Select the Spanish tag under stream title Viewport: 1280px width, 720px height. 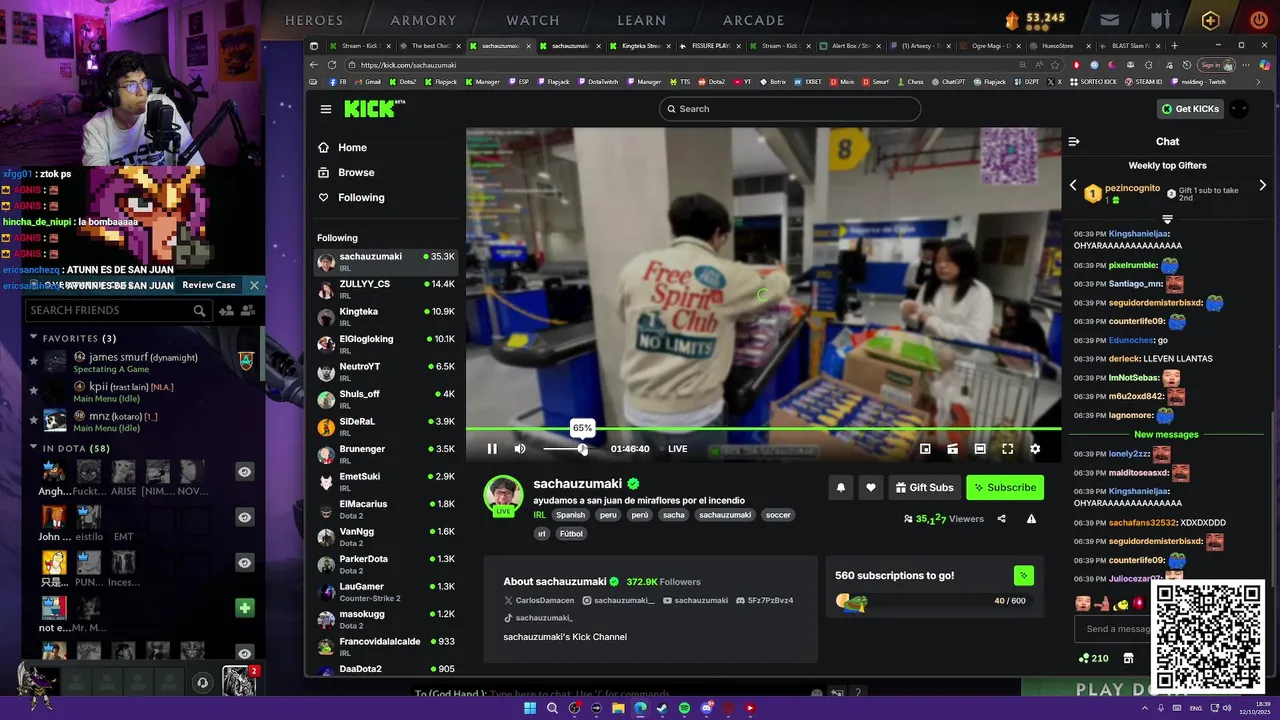pyautogui.click(x=570, y=515)
